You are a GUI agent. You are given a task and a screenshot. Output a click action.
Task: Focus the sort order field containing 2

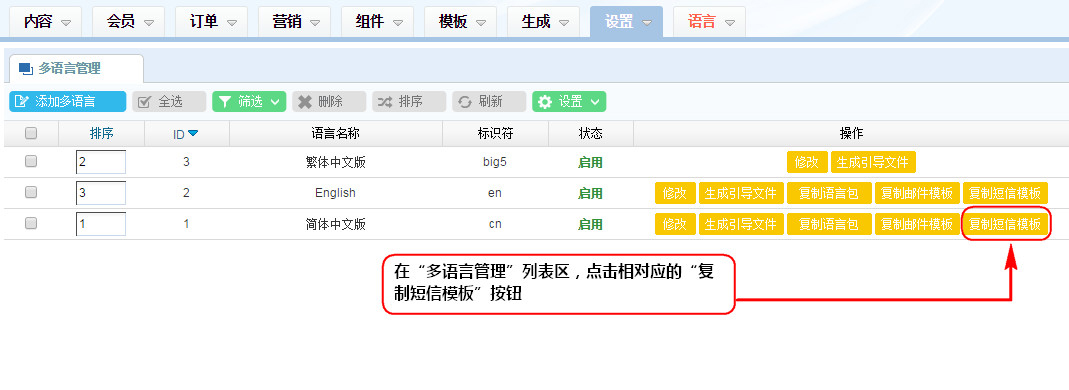click(101, 162)
